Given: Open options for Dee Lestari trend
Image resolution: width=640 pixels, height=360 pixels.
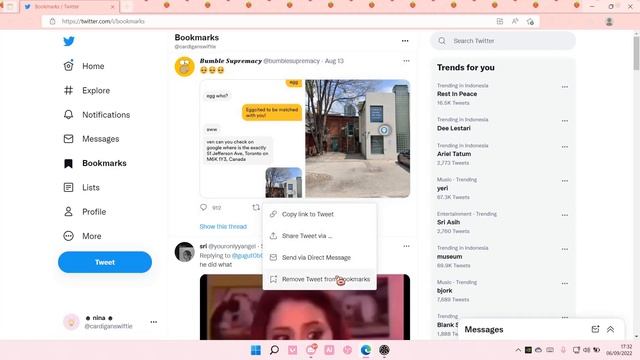Looking at the screenshot, I should (x=564, y=121).
